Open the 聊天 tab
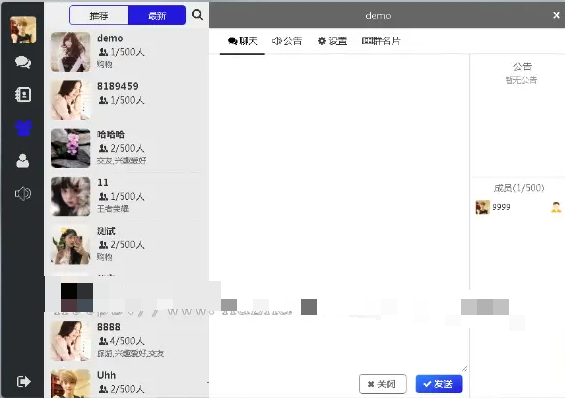The height and width of the screenshot is (398, 565). [243, 41]
